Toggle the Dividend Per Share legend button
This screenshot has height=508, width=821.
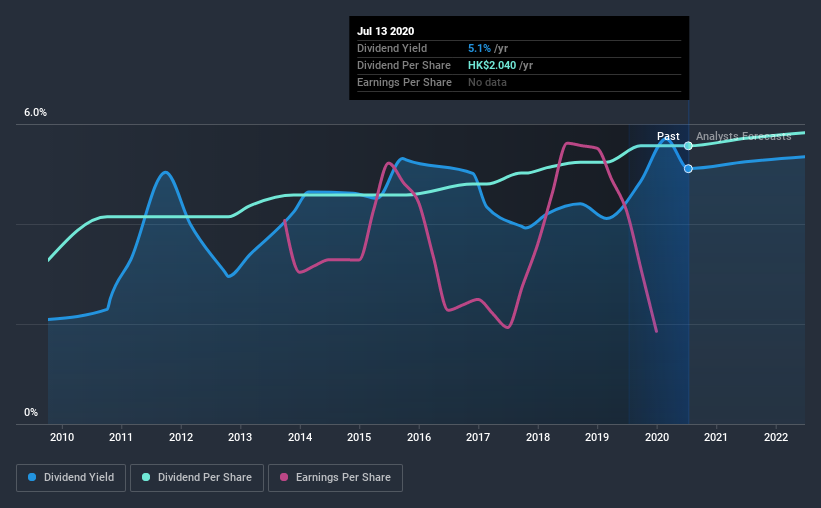point(197,478)
